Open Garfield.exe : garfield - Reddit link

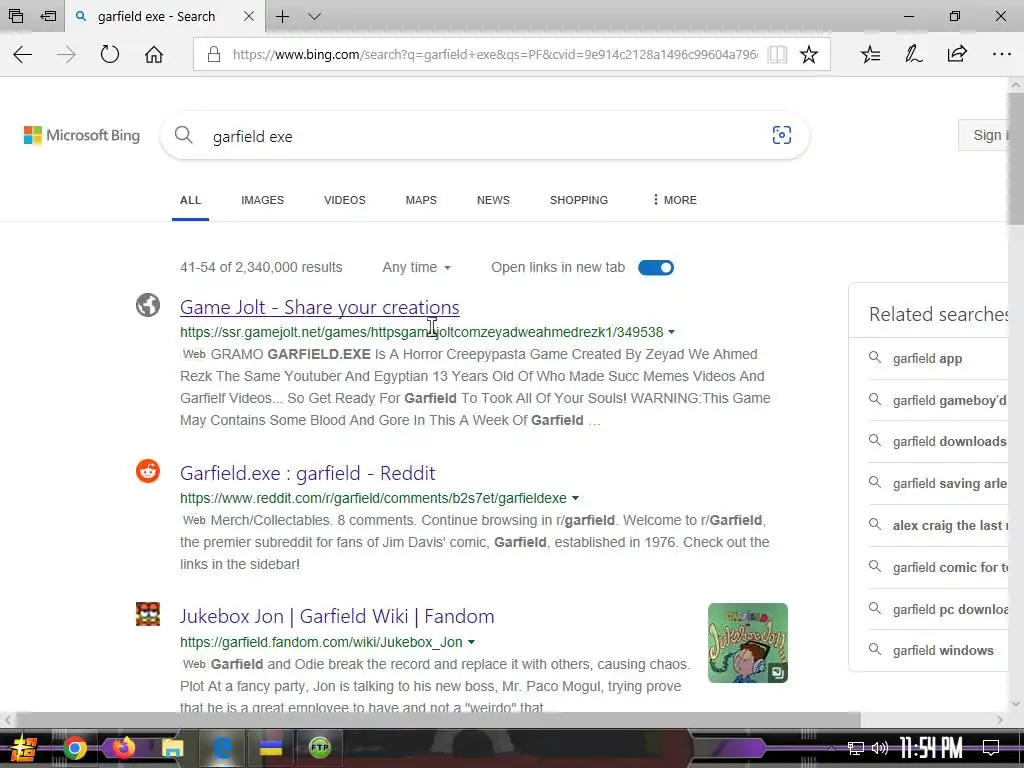307,473
